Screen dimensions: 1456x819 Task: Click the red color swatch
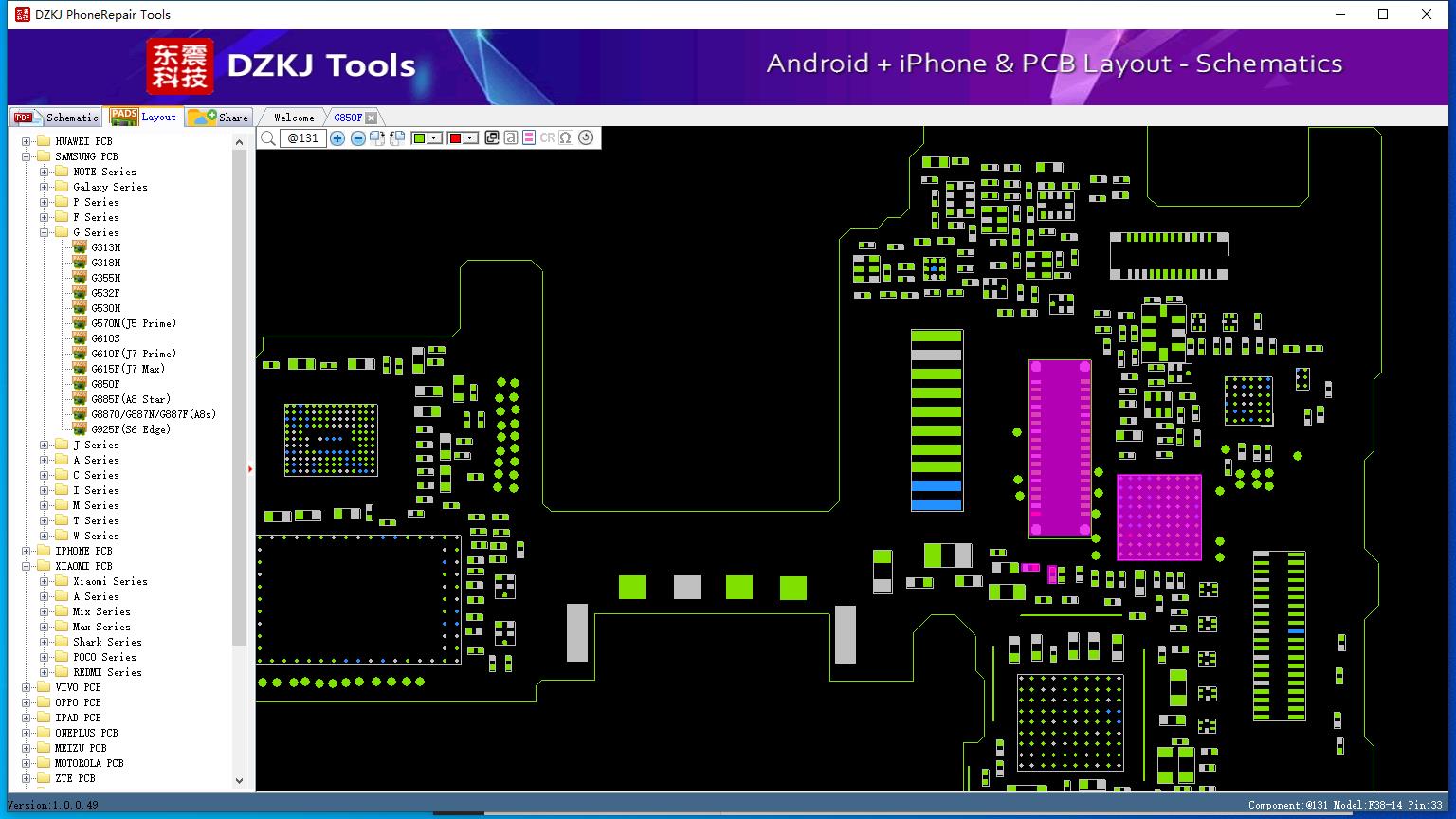point(455,138)
